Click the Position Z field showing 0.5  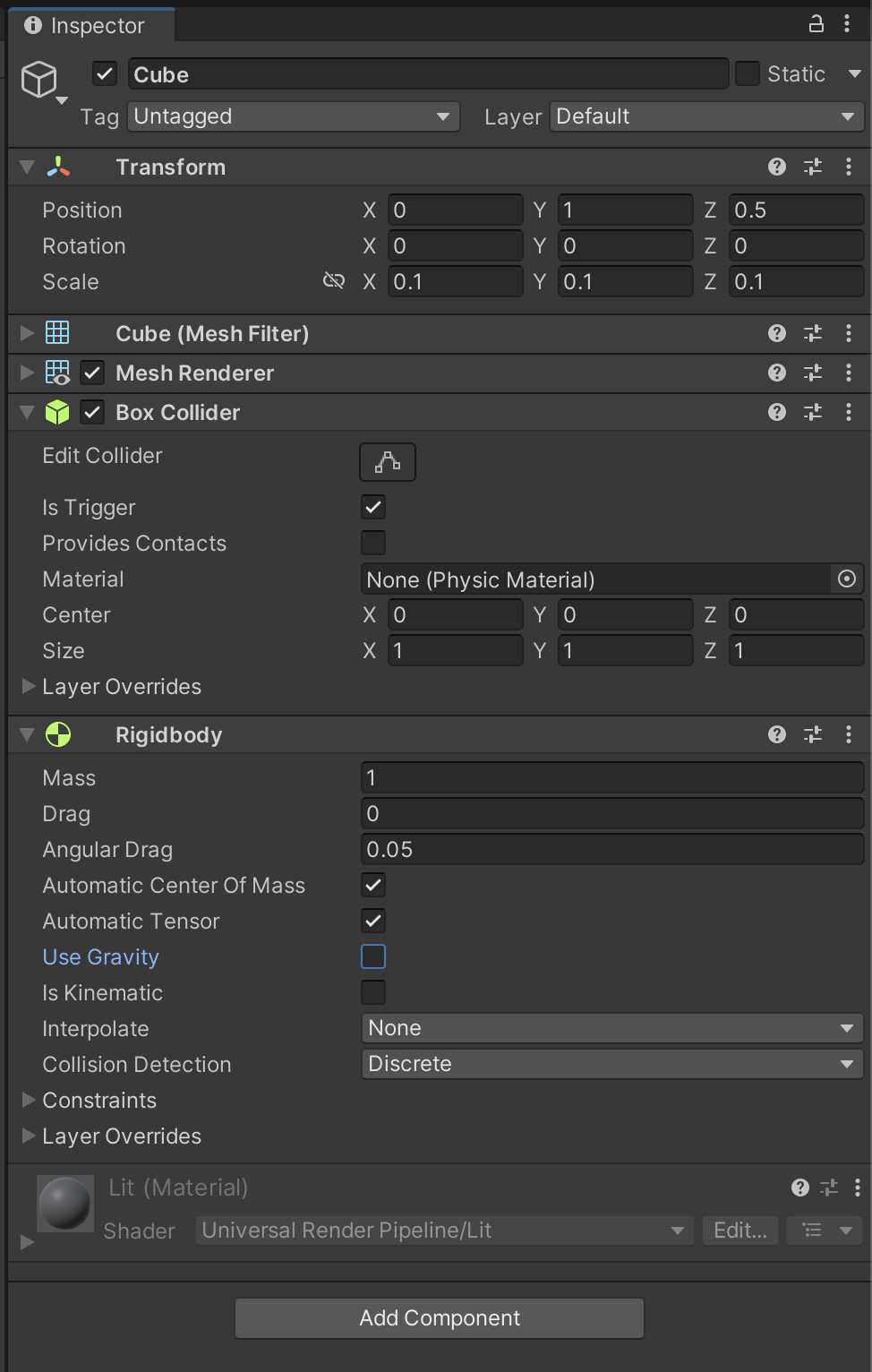tap(796, 210)
